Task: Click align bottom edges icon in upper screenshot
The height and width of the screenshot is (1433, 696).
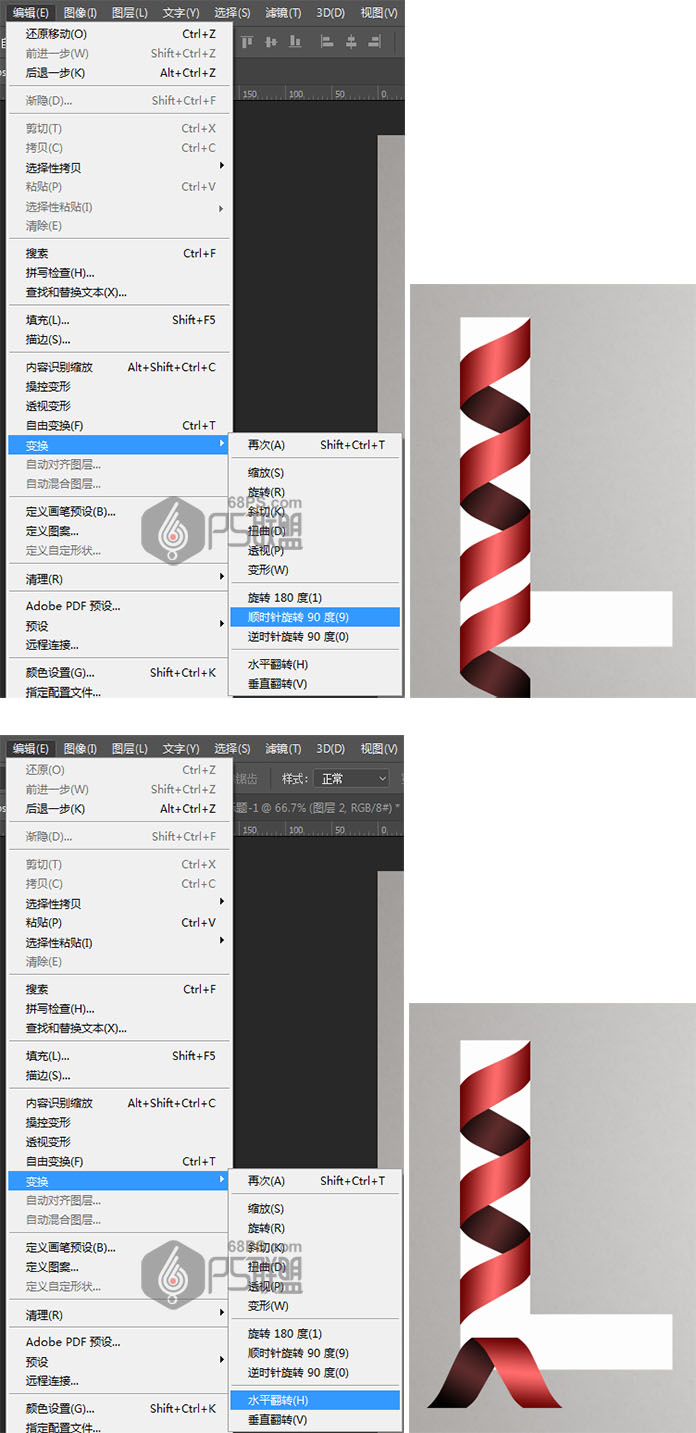Action: (x=295, y=42)
